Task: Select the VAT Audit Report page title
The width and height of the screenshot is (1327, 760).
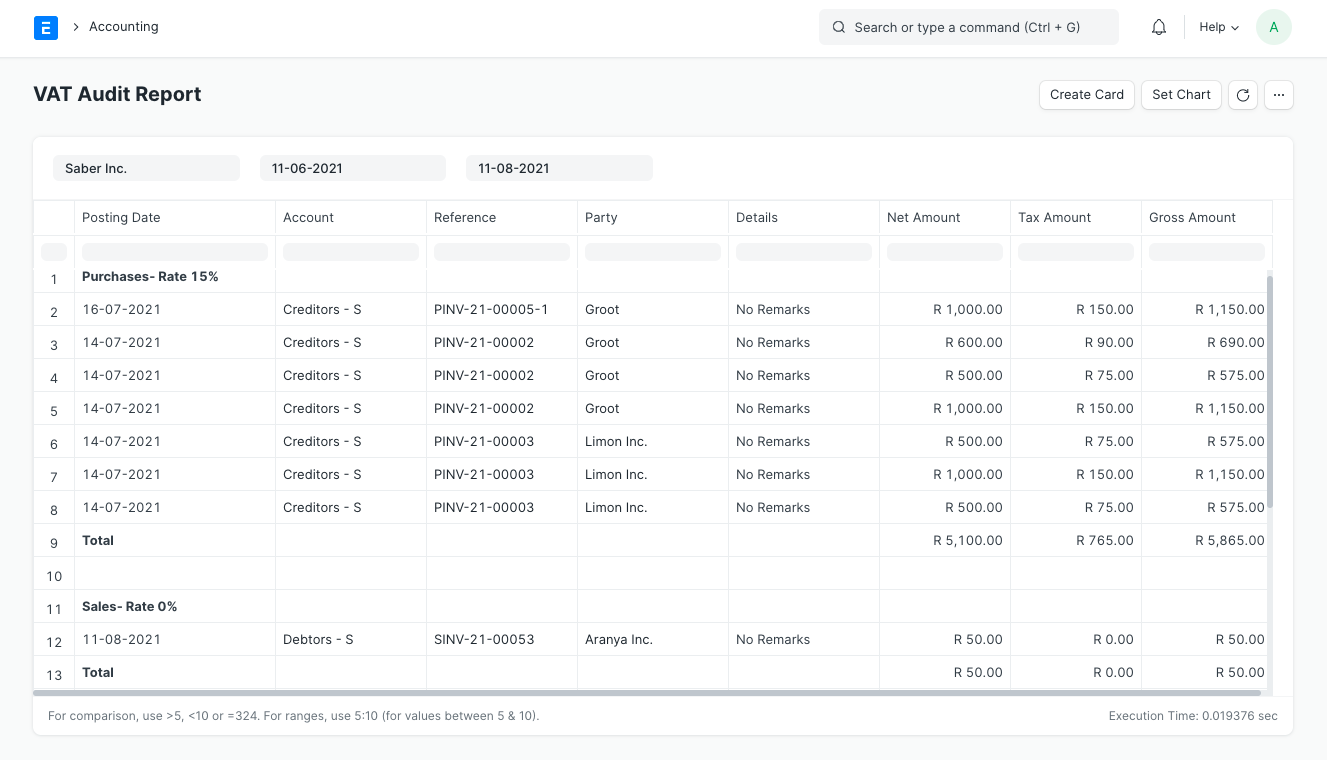Action: coord(117,94)
